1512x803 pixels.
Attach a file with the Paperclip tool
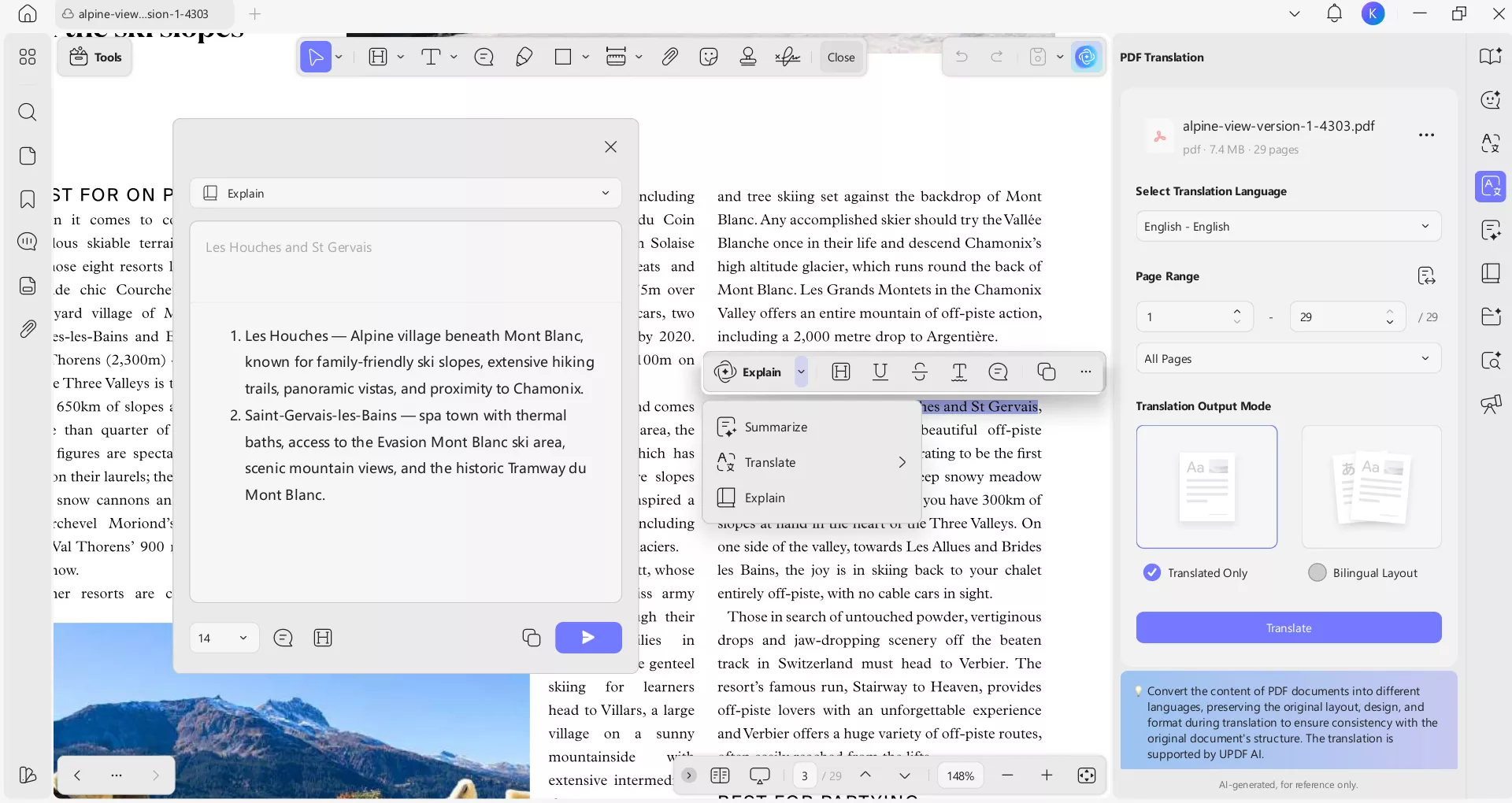coord(669,57)
